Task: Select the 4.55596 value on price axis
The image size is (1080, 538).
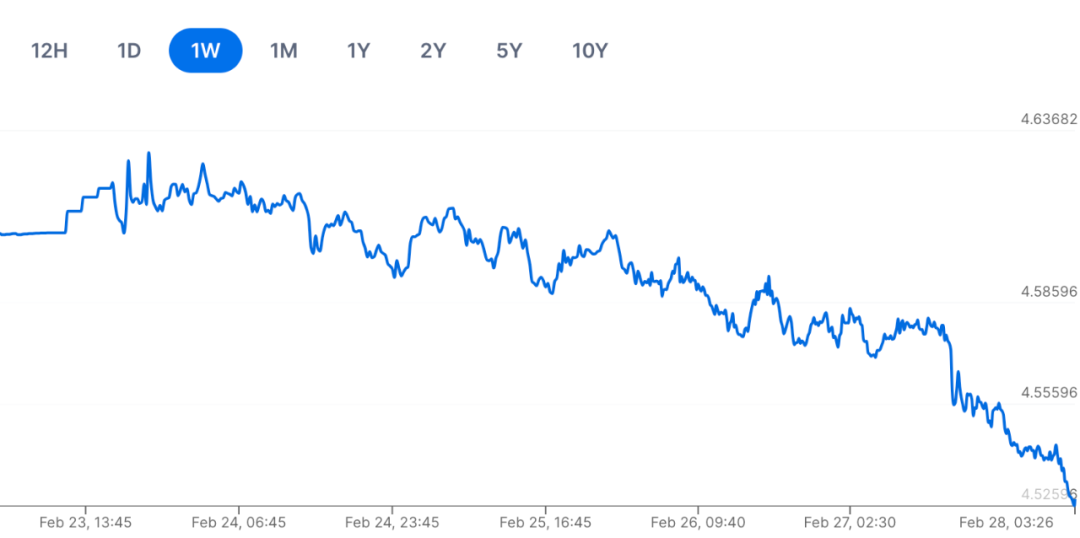Action: [x=1048, y=393]
